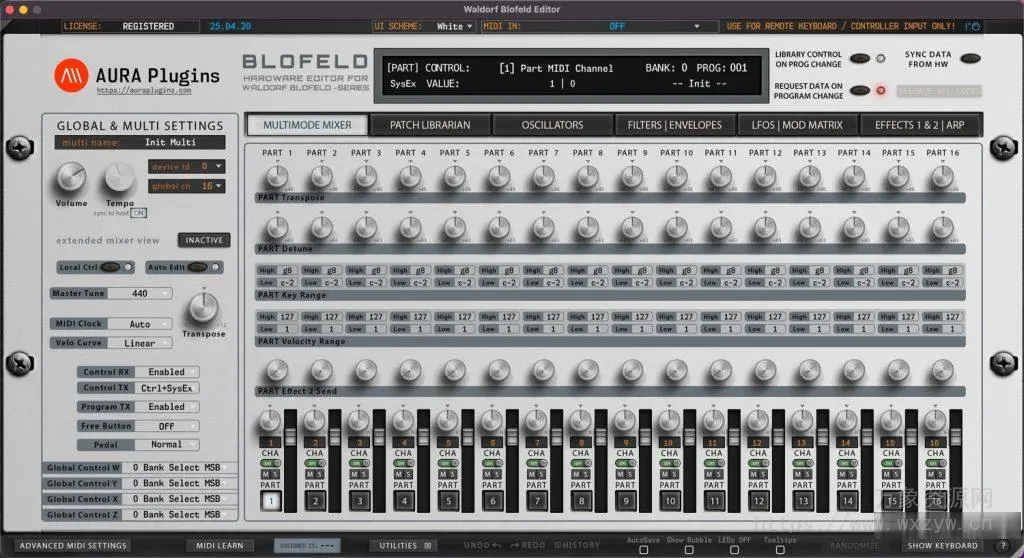Click the Part 9 Detune knob
This screenshot has height=558, width=1024.
(632, 227)
